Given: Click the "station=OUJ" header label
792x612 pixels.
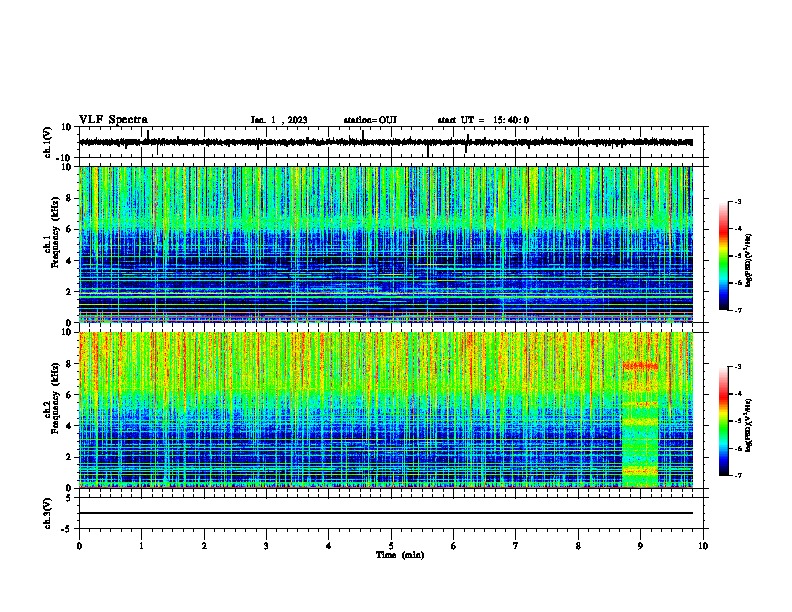Looking at the screenshot, I should pyautogui.click(x=370, y=120).
